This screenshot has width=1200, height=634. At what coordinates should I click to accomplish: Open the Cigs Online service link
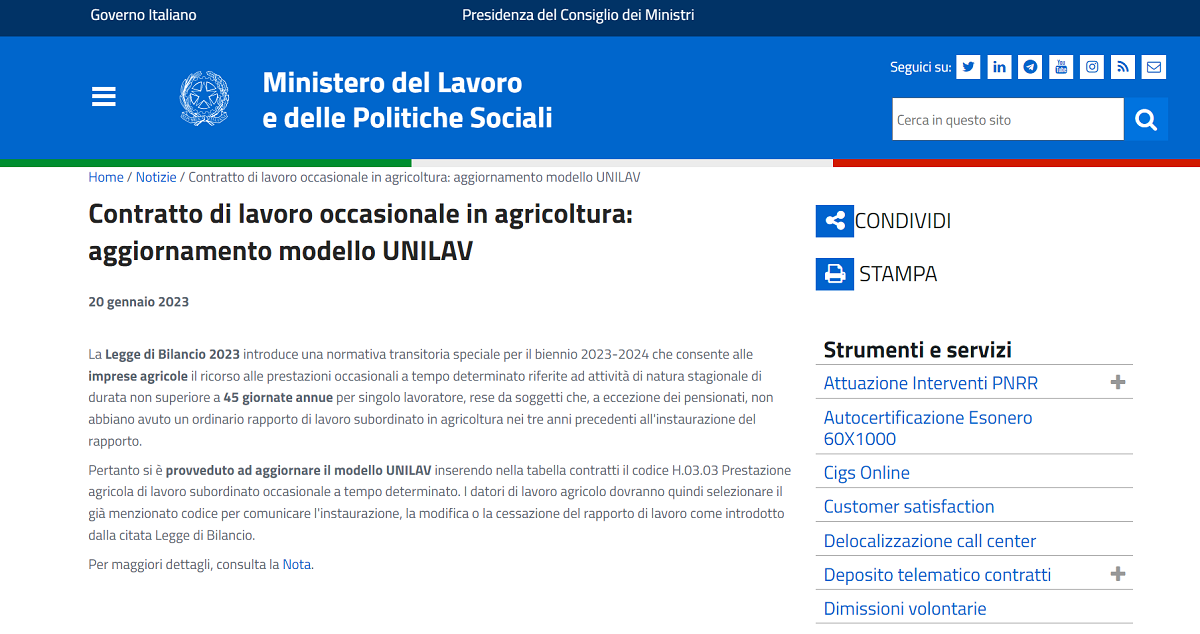[x=866, y=472]
